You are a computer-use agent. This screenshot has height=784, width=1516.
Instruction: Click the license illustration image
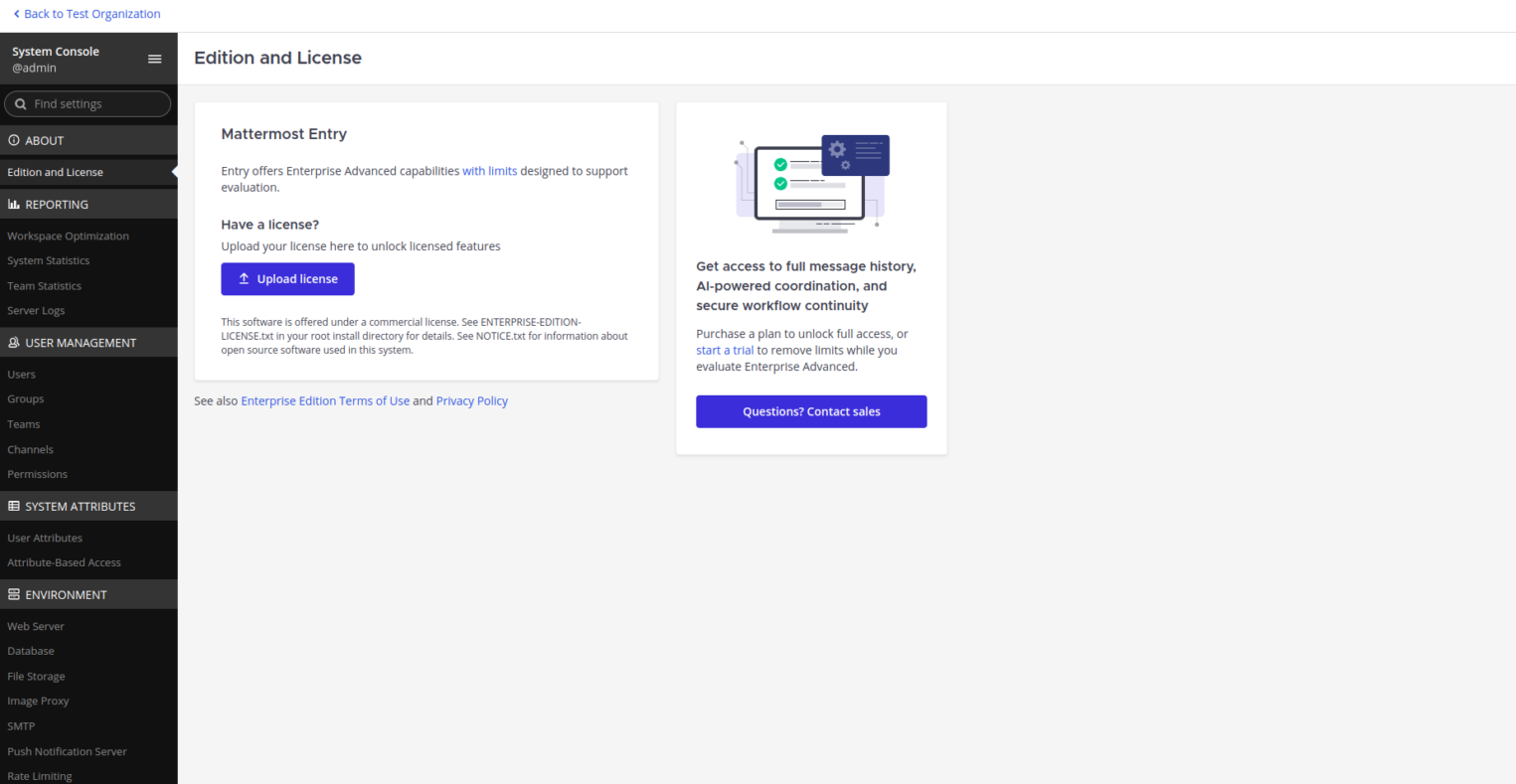[x=812, y=184]
